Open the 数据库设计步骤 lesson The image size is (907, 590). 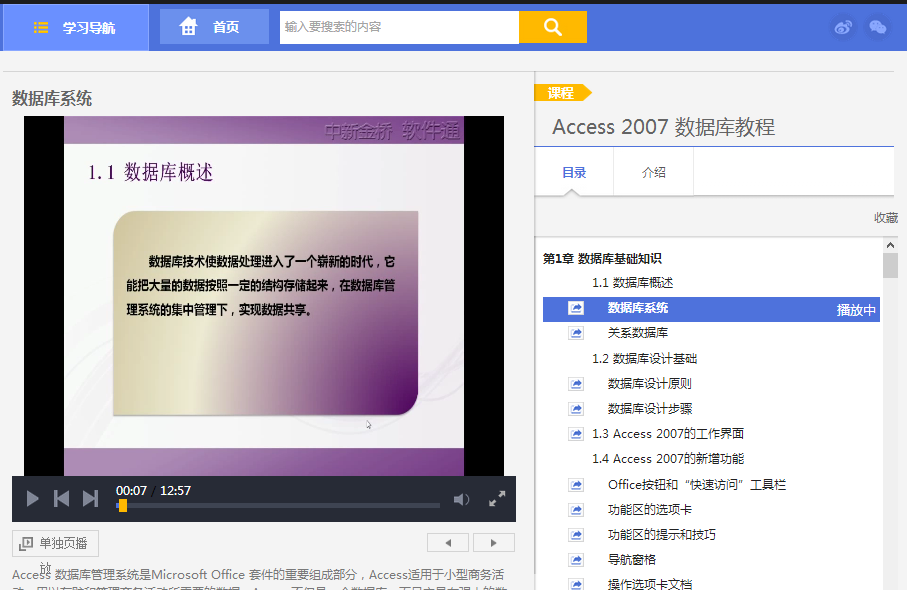pyautogui.click(x=650, y=409)
